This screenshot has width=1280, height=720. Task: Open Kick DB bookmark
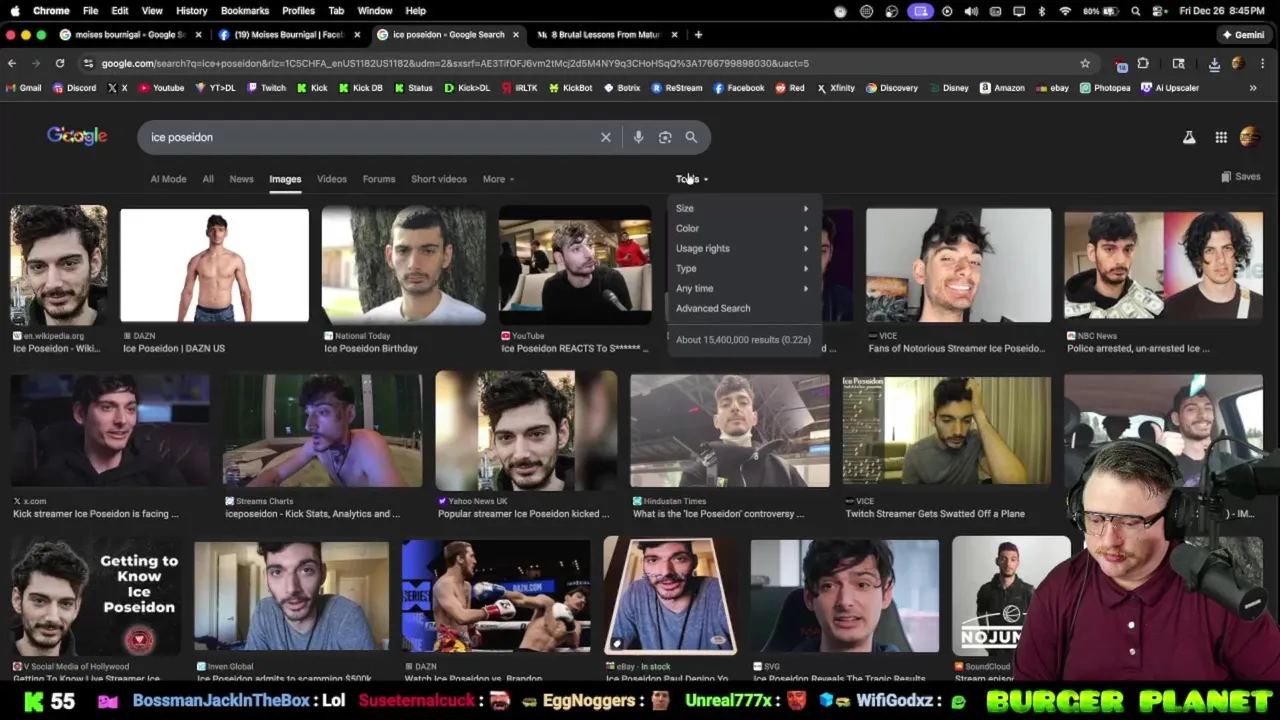pos(360,88)
